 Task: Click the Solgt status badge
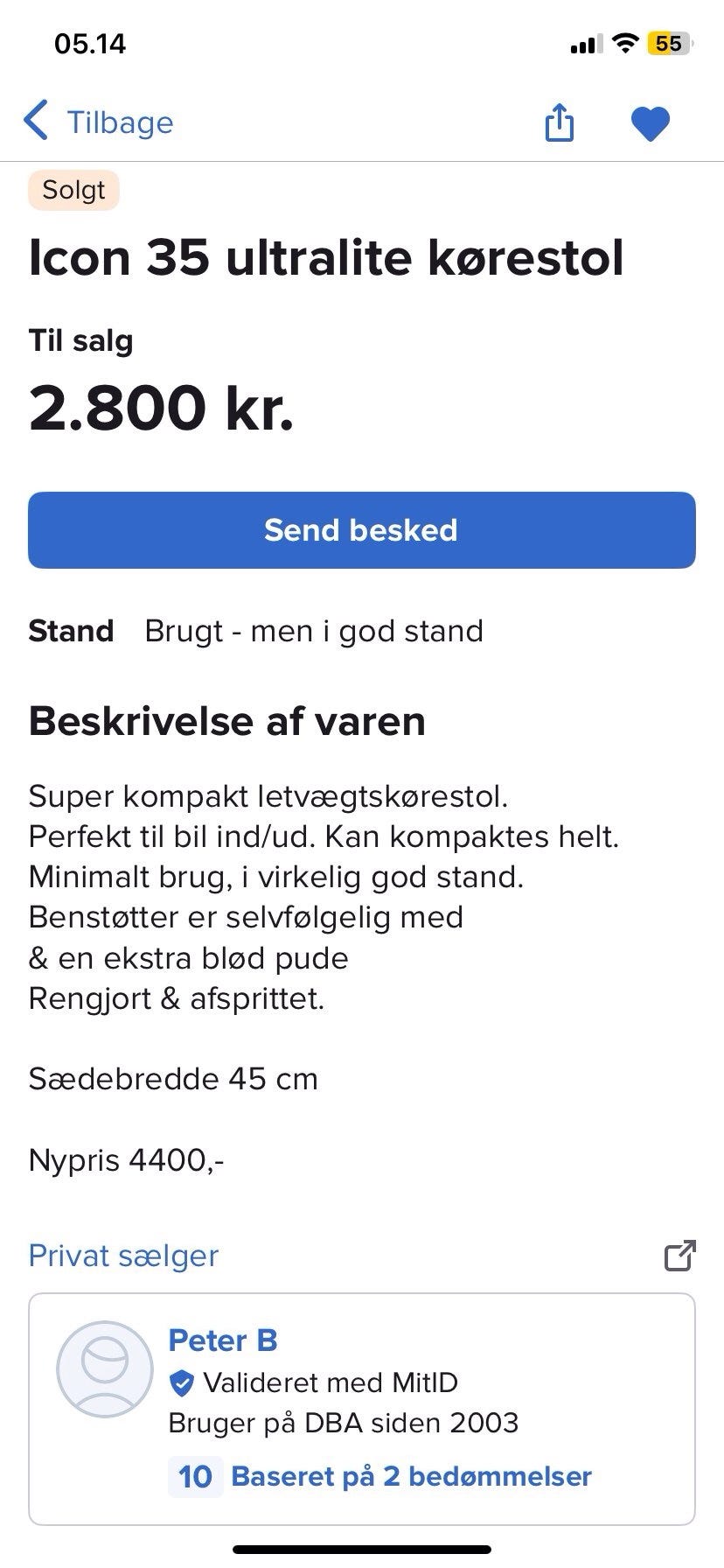[73, 190]
